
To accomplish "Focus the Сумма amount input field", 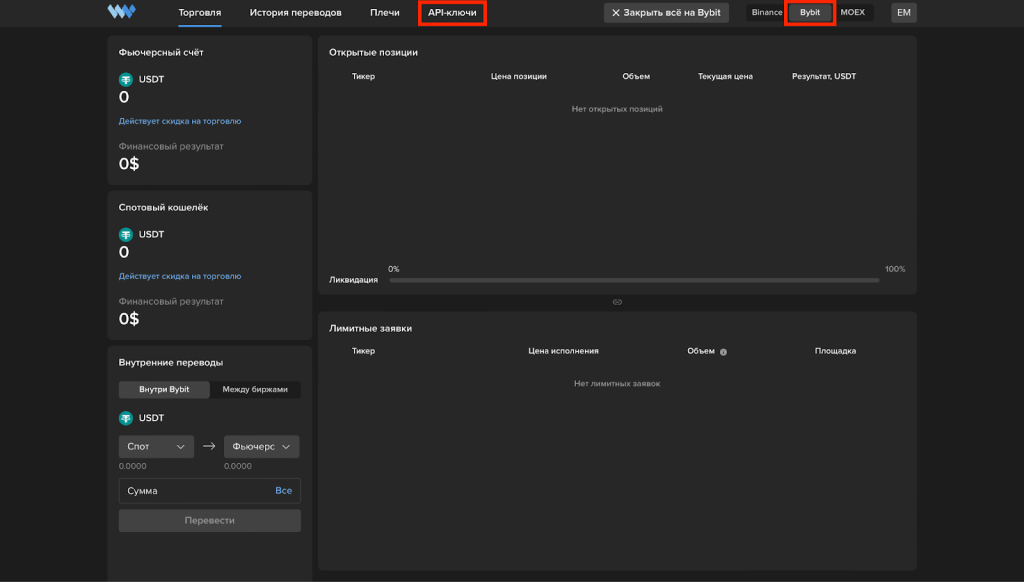I will (195, 491).
